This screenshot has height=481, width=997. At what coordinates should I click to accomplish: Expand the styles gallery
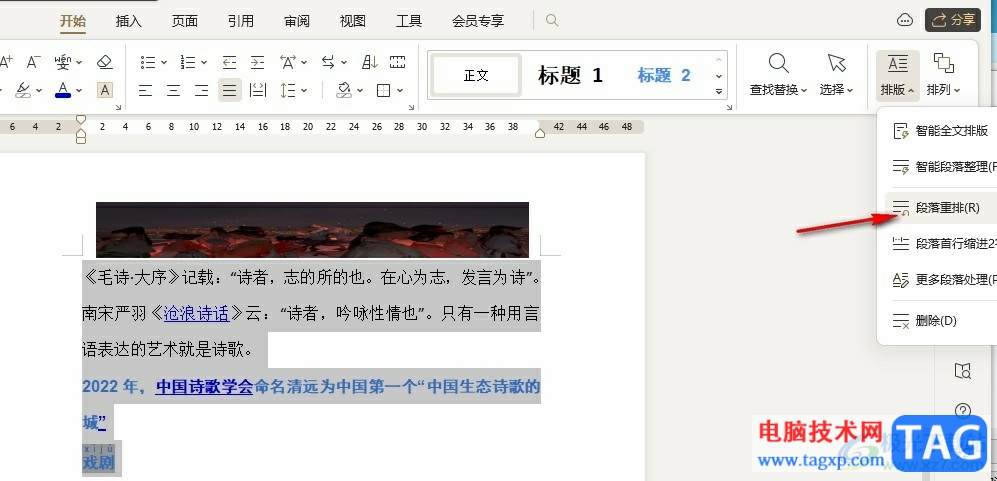(719, 92)
